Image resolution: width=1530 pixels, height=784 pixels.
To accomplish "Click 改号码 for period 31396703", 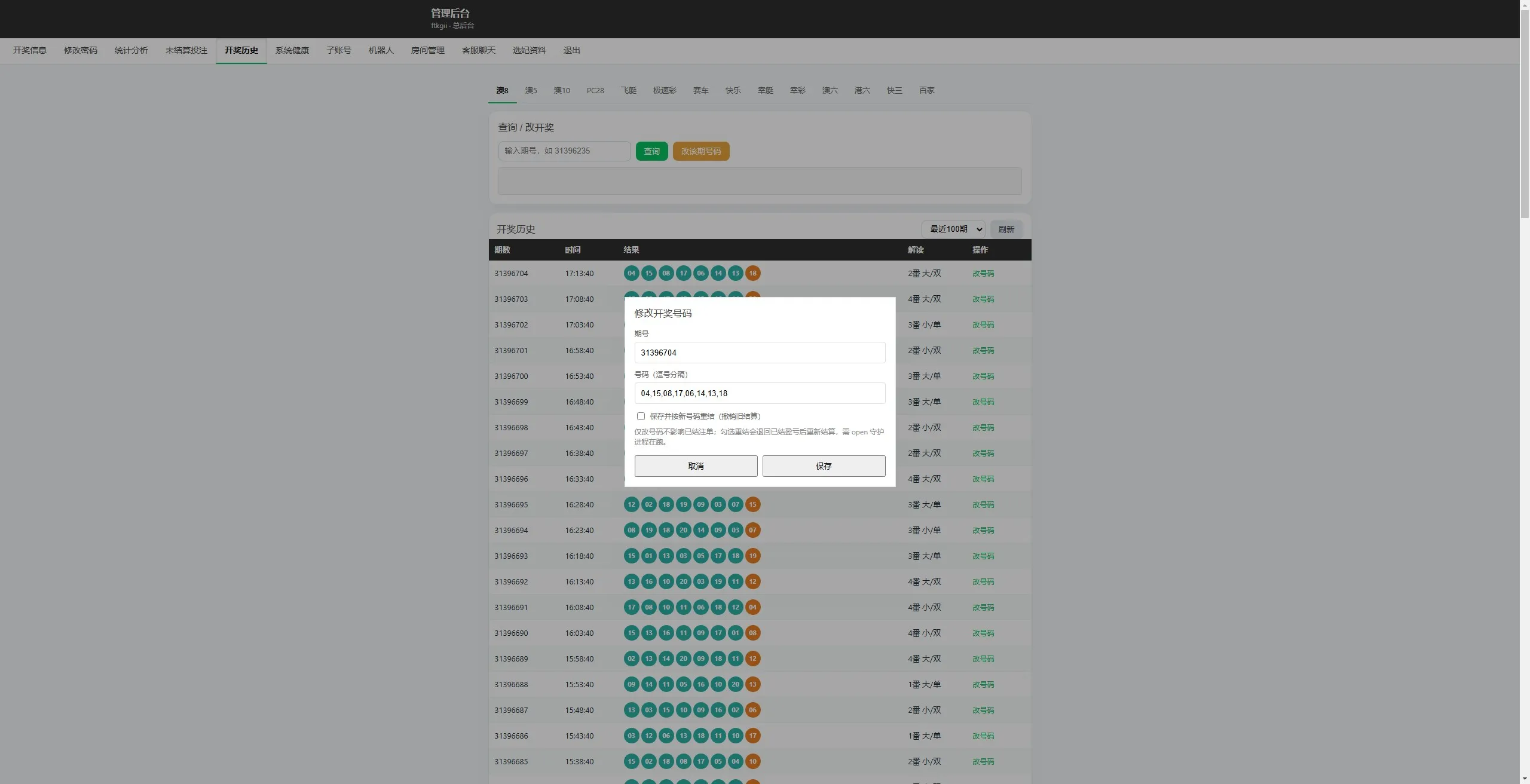I will [983, 299].
